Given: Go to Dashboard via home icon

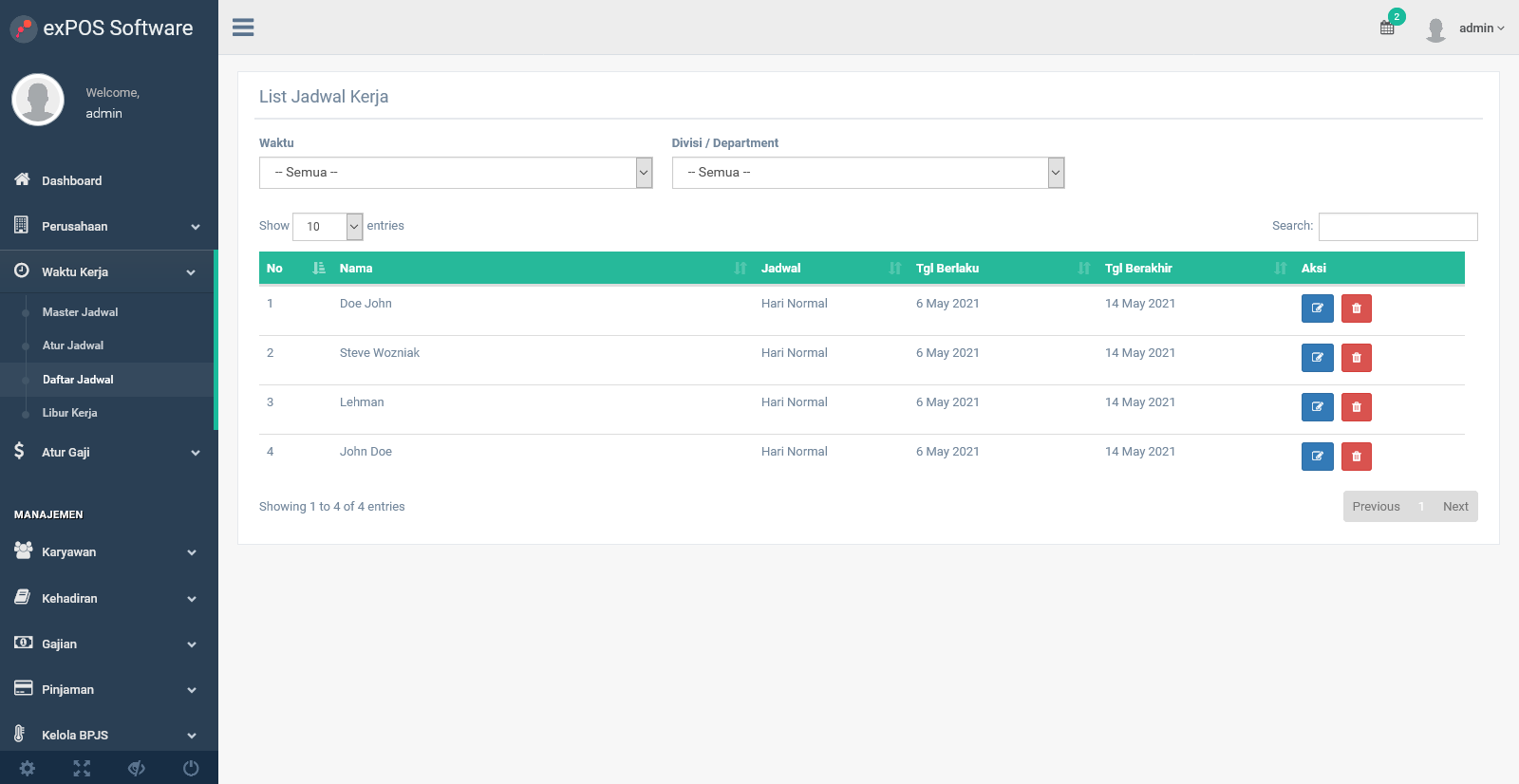Looking at the screenshot, I should [x=22, y=179].
